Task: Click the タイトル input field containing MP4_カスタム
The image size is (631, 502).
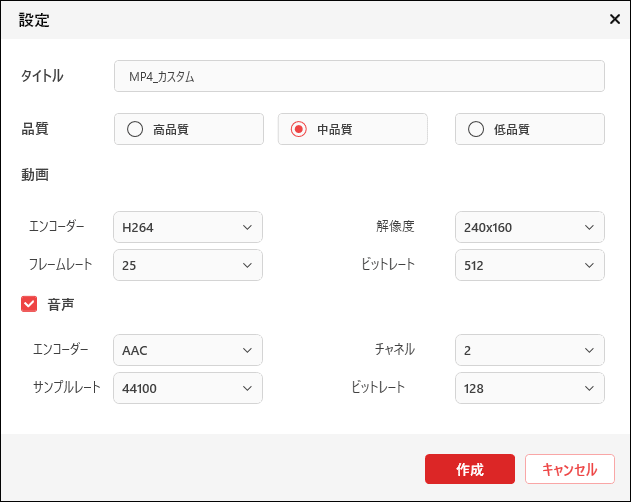Action: point(359,76)
